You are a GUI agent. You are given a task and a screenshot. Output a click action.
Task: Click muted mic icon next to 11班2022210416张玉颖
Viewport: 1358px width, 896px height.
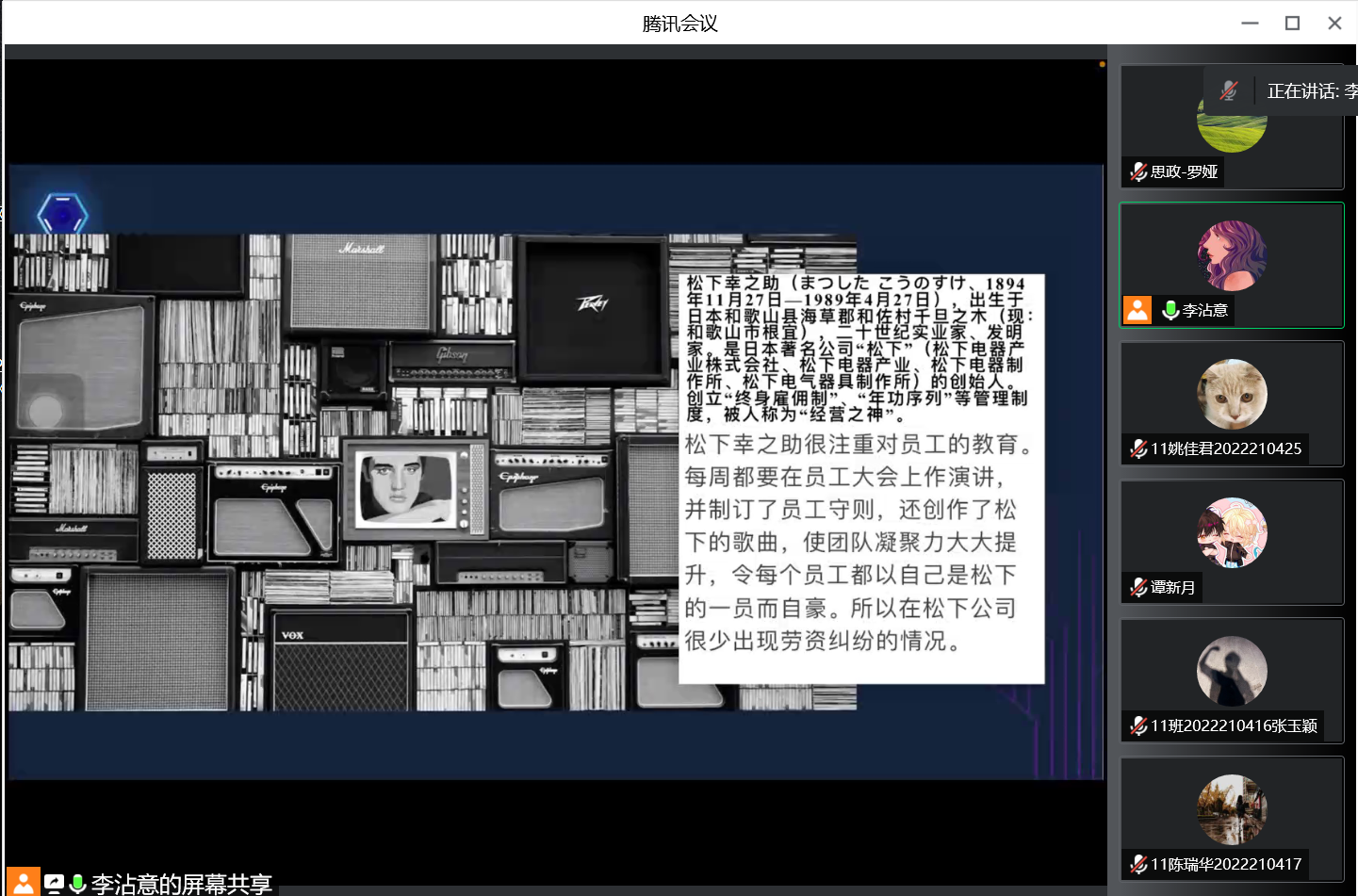[x=1138, y=725]
